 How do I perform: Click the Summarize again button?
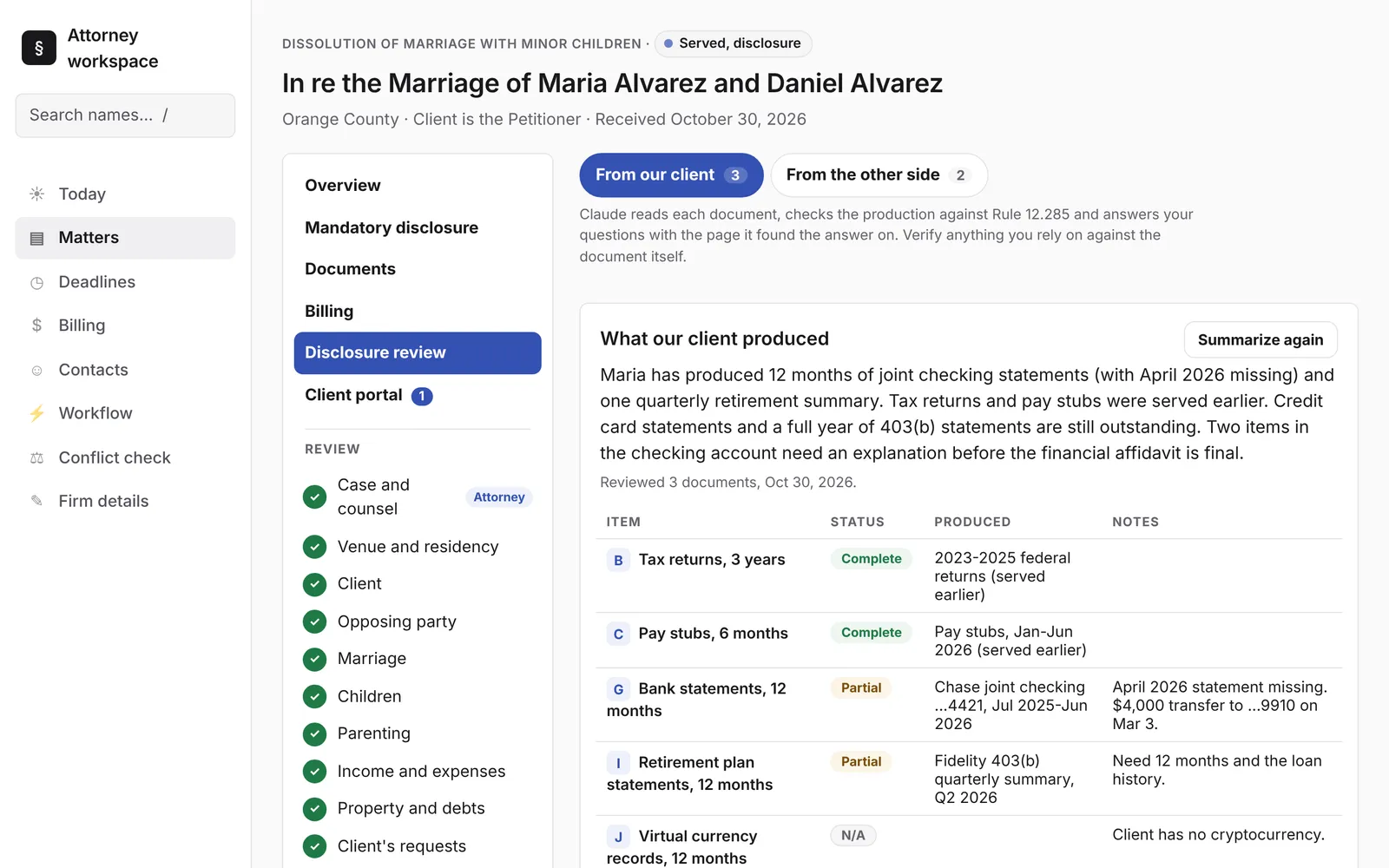(1261, 339)
